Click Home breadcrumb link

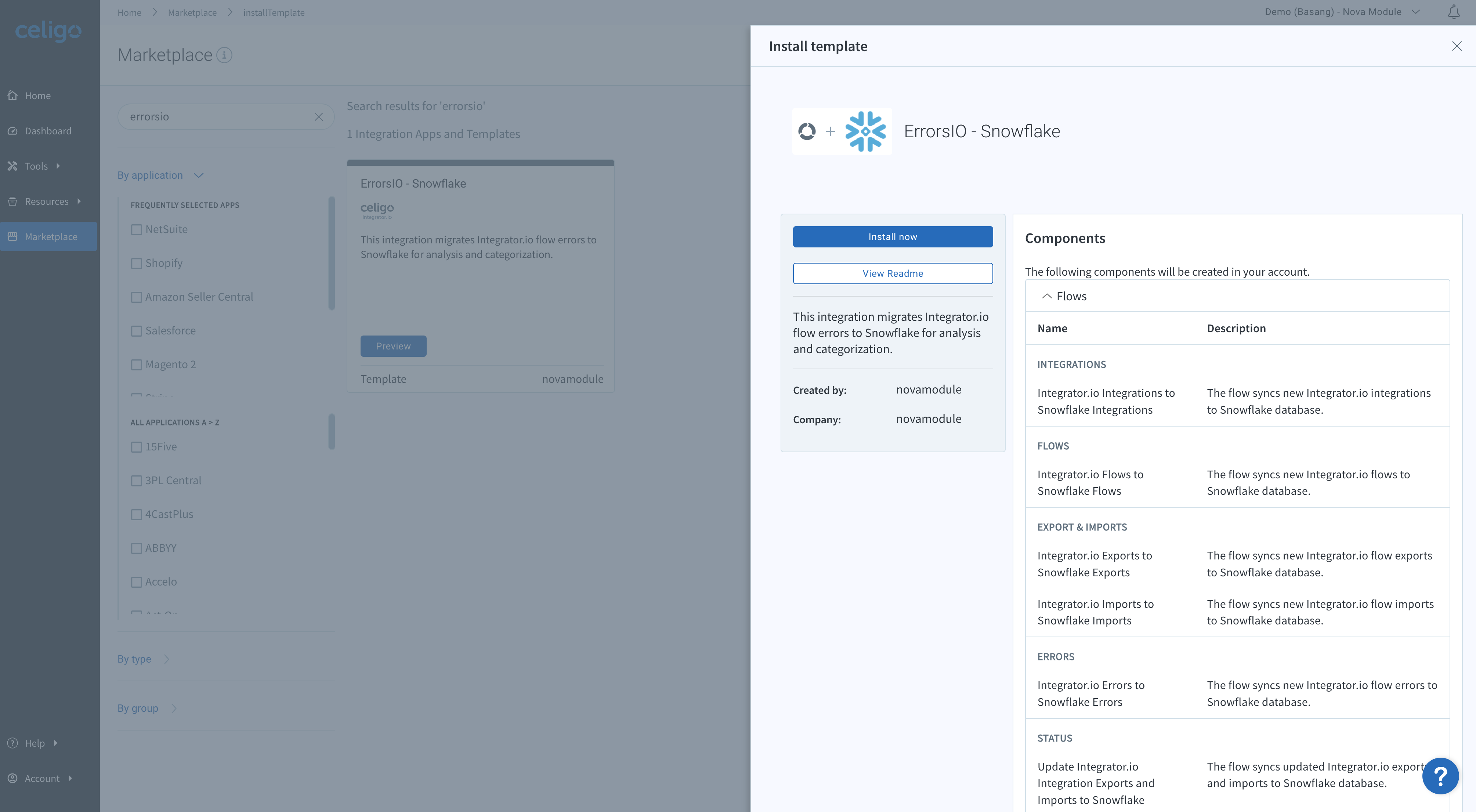tap(130, 12)
